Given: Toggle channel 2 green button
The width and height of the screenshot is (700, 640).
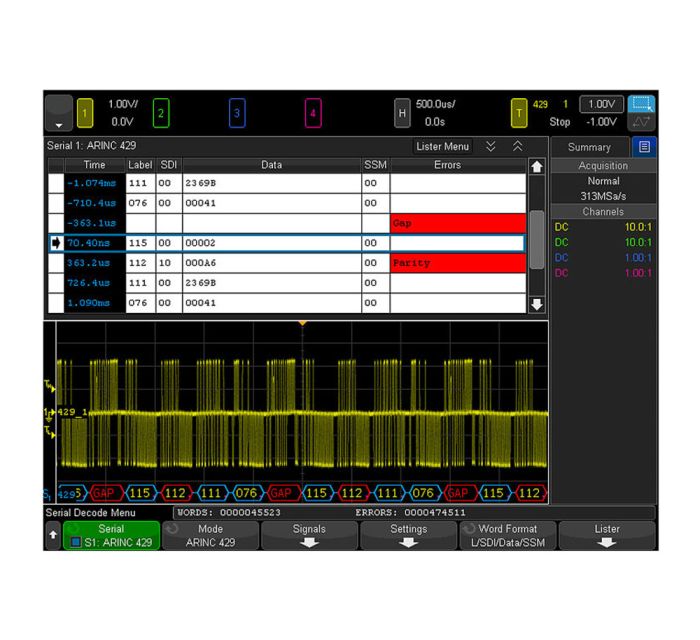Looking at the screenshot, I should point(161,113).
